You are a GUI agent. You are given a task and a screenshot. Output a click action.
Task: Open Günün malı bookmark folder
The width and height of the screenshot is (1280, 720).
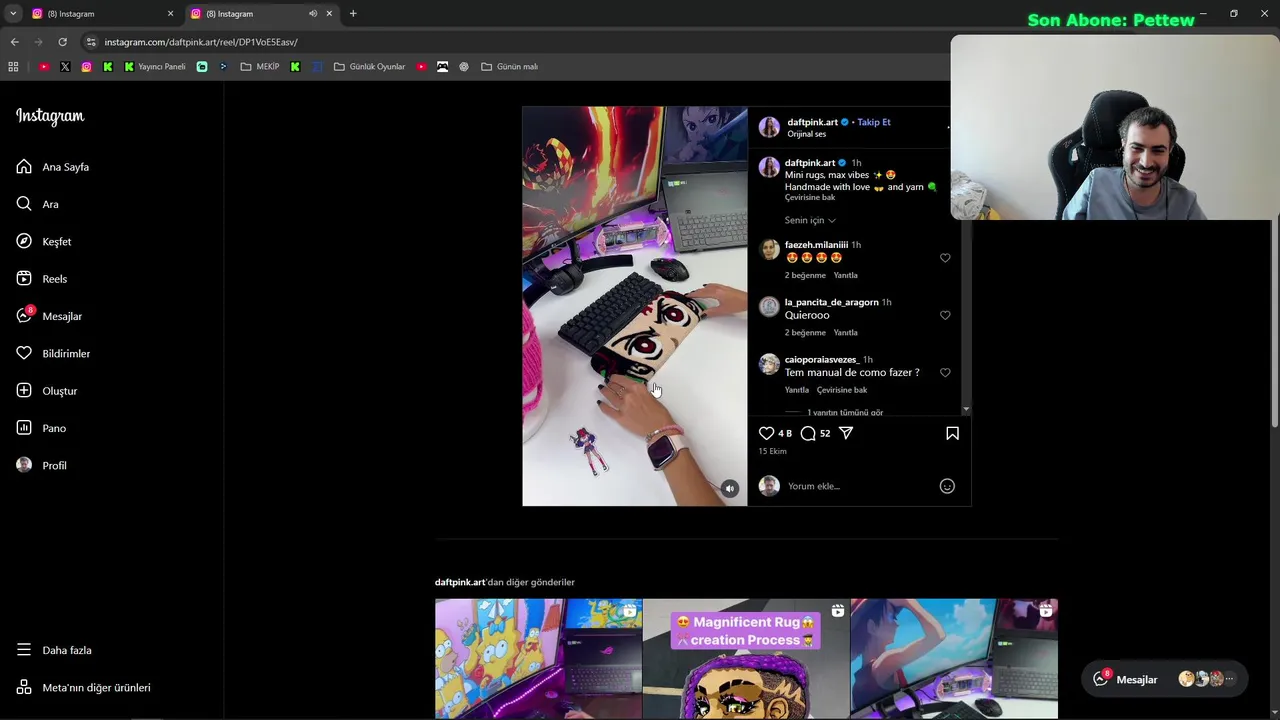coord(510,67)
